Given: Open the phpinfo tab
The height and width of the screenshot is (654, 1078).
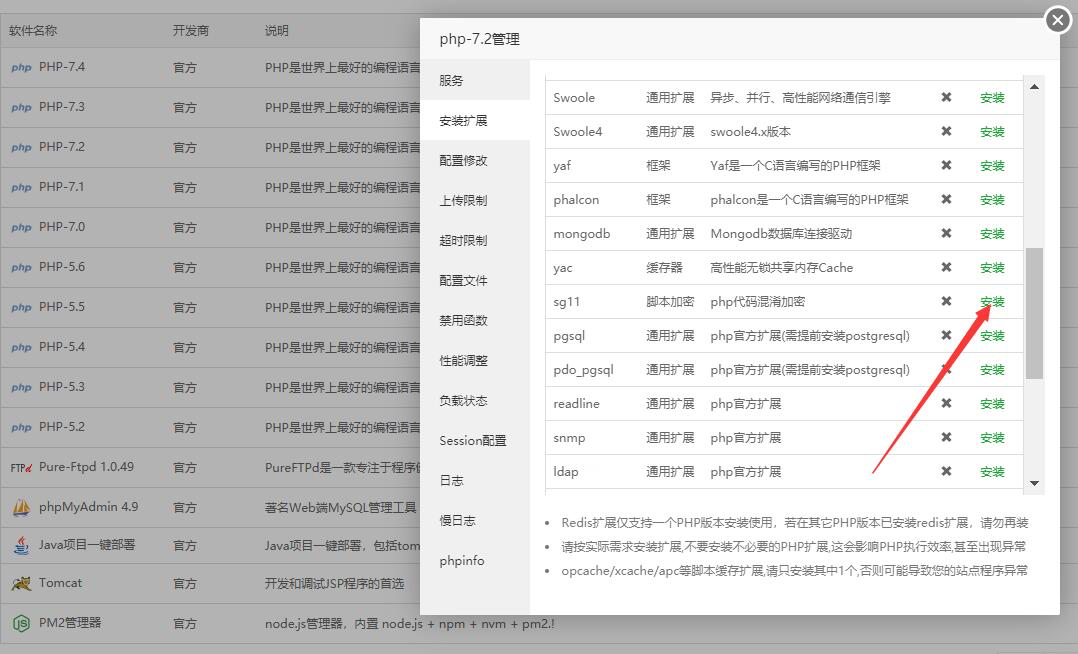Looking at the screenshot, I should 475,560.
